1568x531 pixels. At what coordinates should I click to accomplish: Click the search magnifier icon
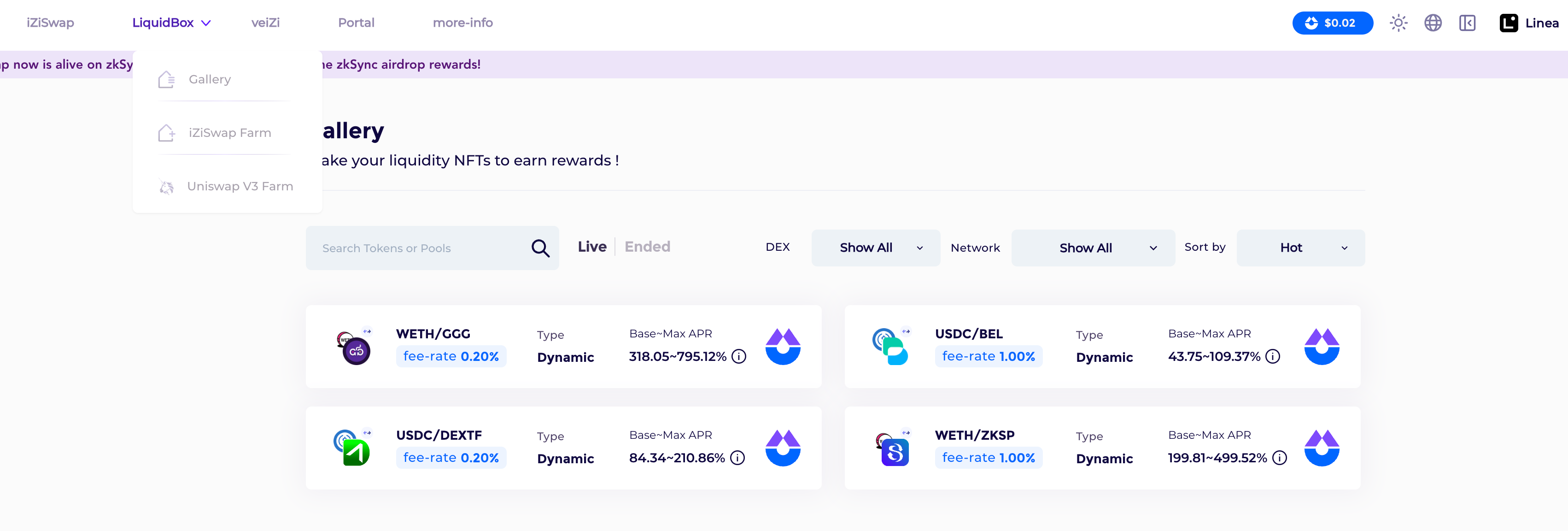click(x=540, y=248)
